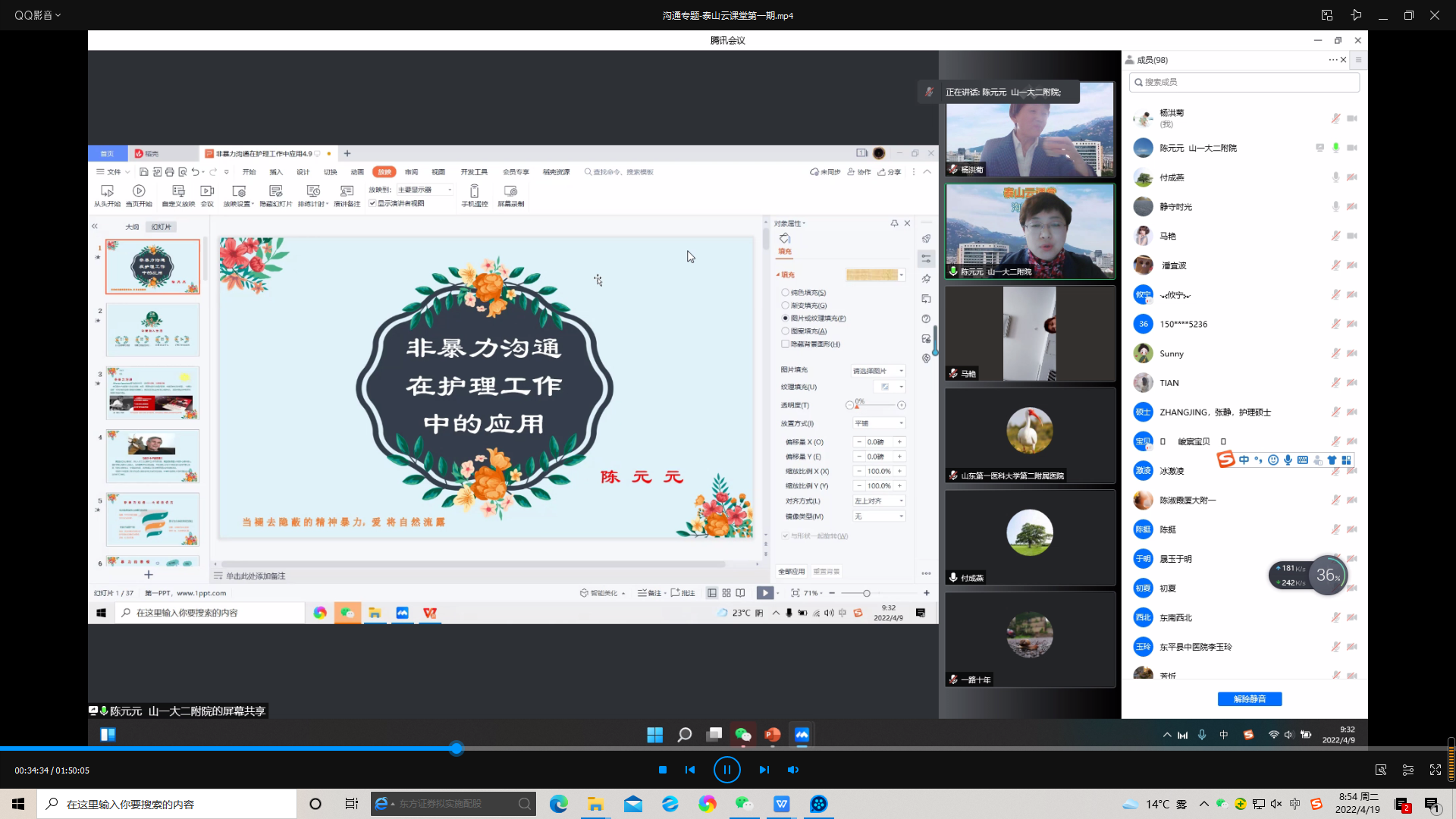Go to previous video in QQ影音
1456x819 pixels.
coord(690,770)
